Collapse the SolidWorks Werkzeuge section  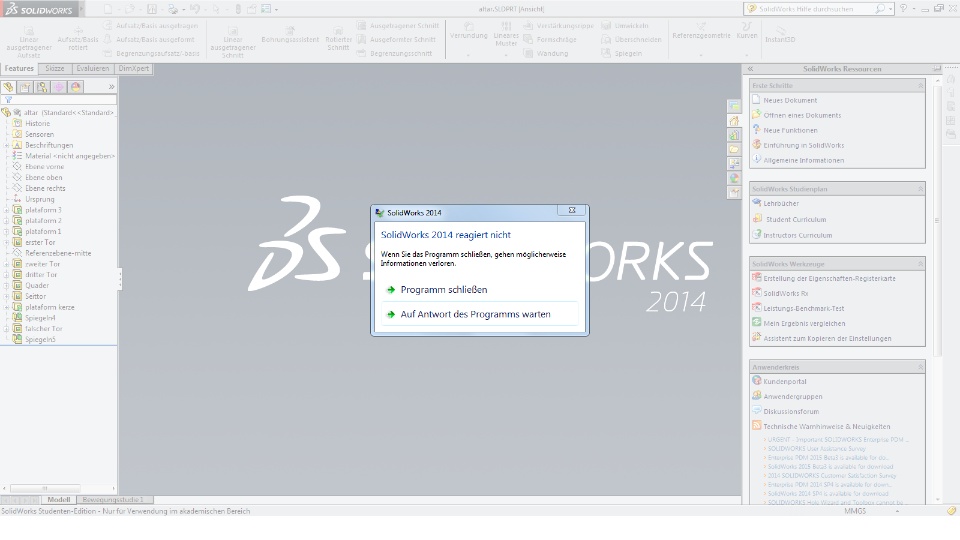point(920,264)
